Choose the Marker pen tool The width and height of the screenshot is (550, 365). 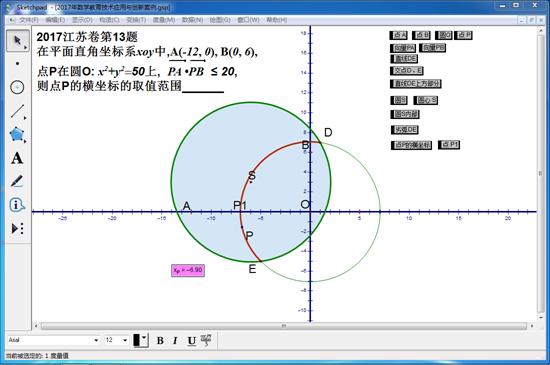tap(17, 181)
